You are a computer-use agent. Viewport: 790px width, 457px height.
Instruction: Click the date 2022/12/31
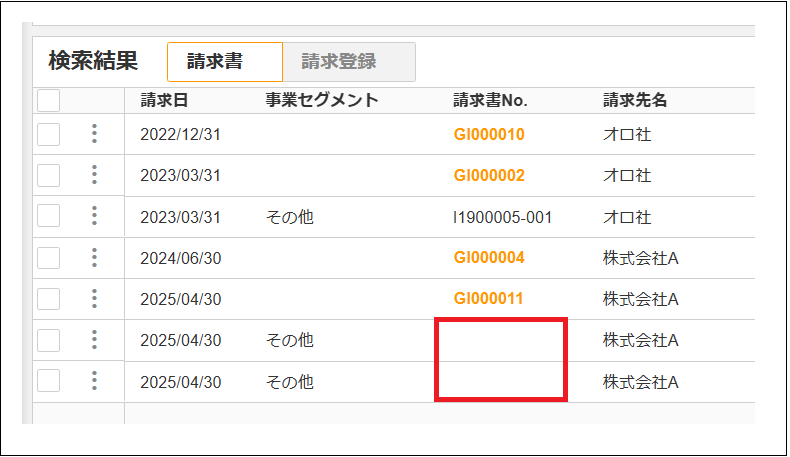pos(180,135)
